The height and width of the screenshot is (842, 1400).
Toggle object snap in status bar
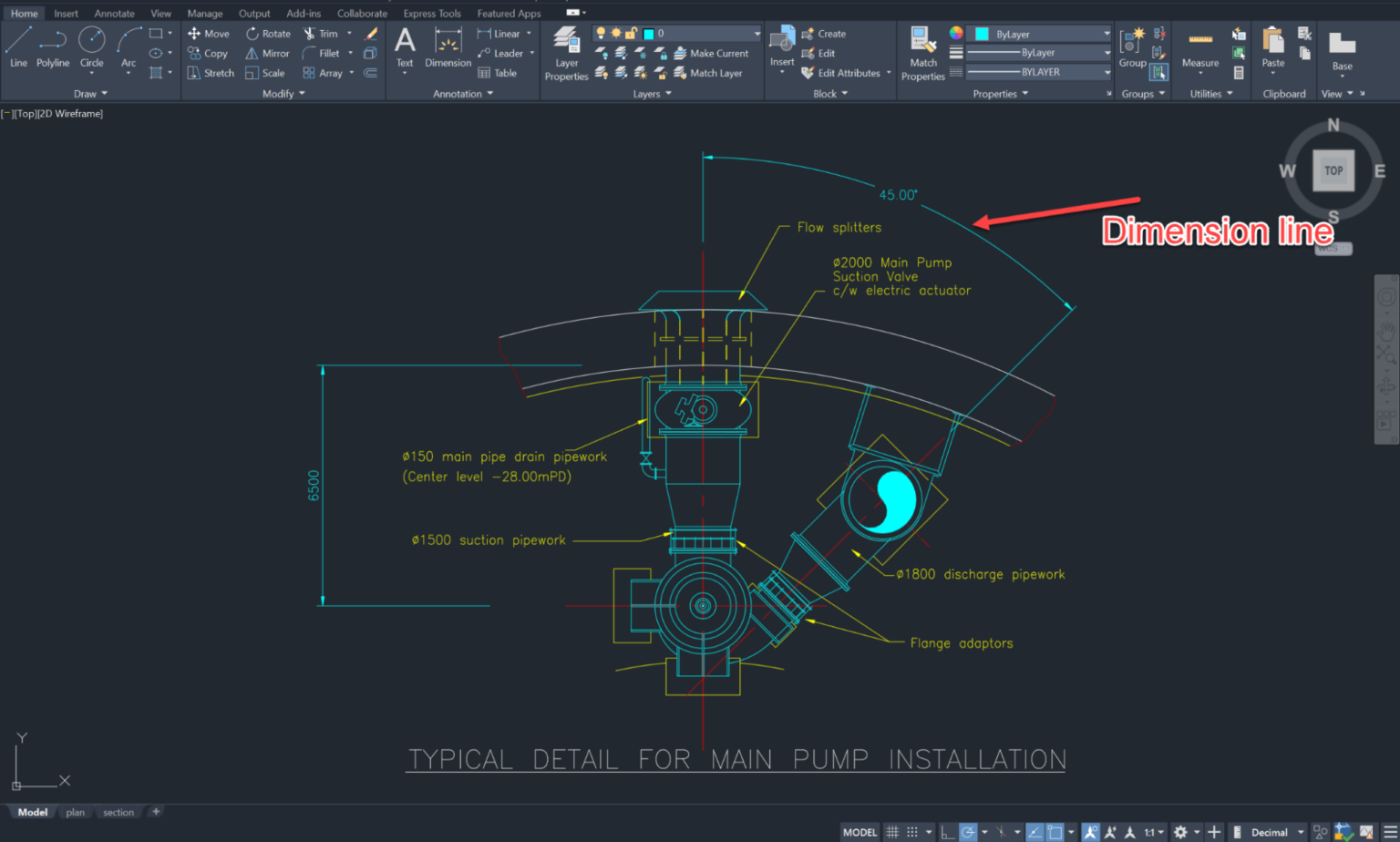tap(1055, 832)
